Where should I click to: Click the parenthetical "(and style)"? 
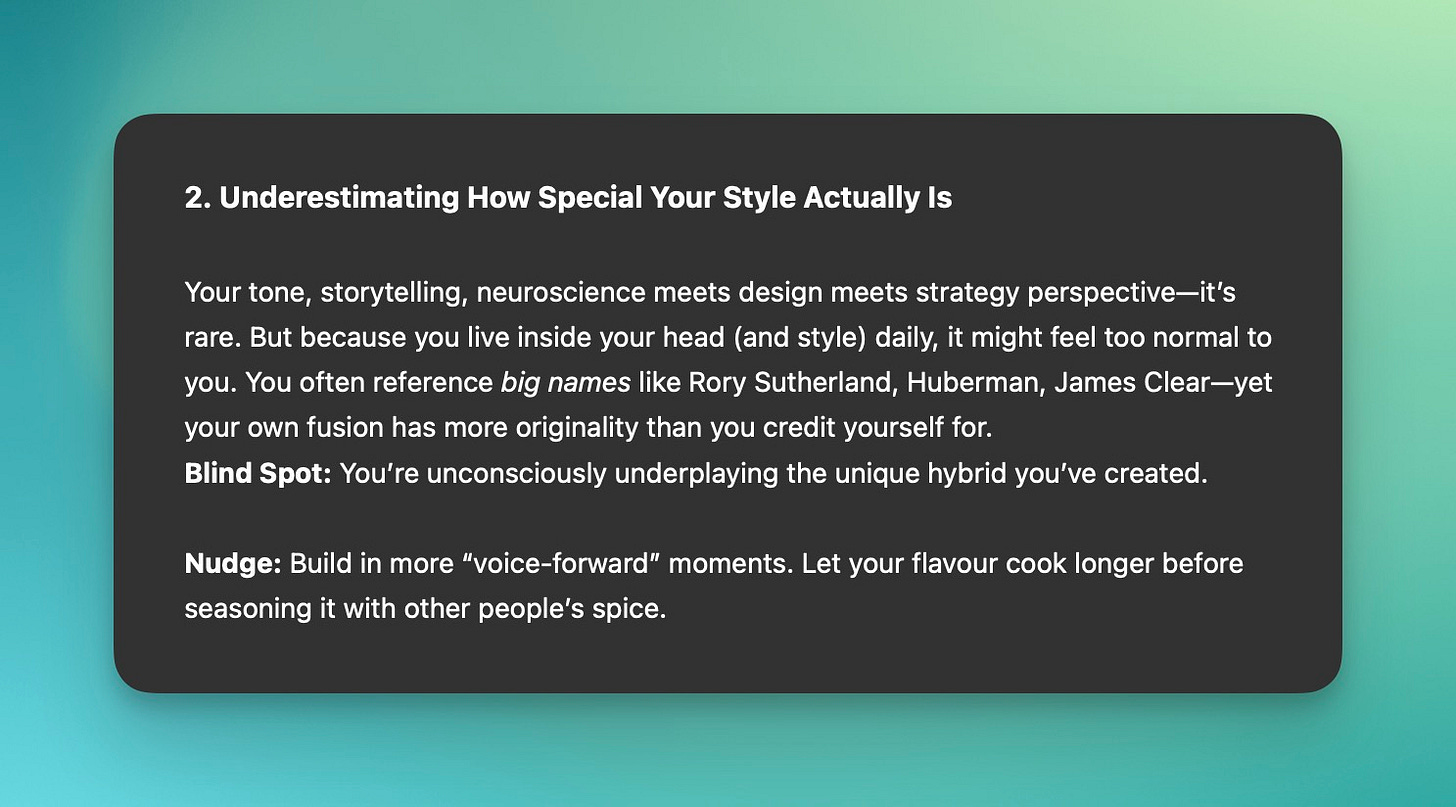point(801,338)
